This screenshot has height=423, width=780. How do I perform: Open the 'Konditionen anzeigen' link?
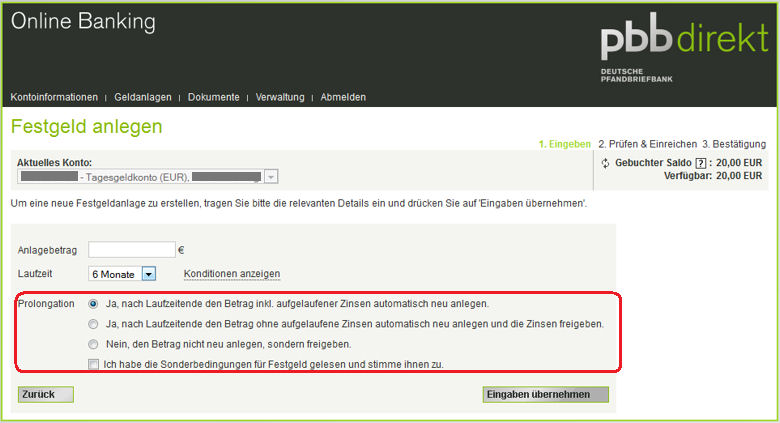coord(232,274)
